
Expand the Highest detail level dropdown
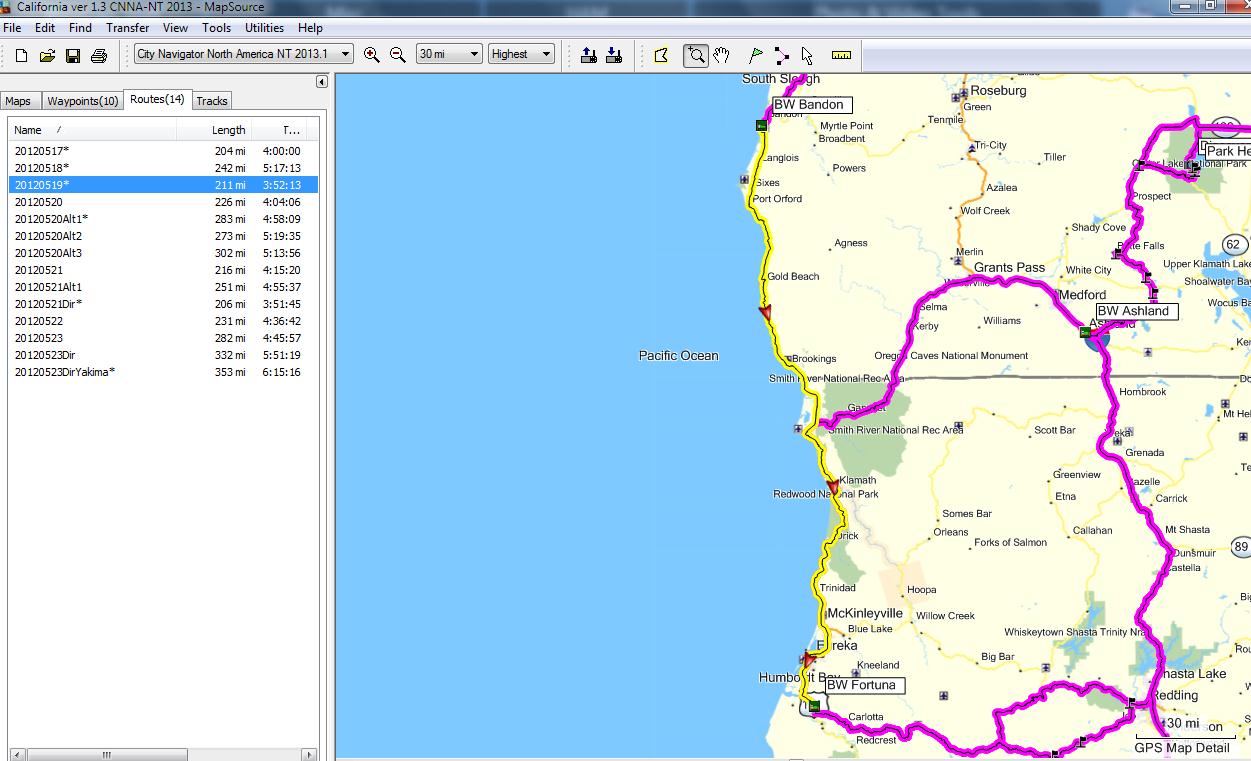click(546, 54)
